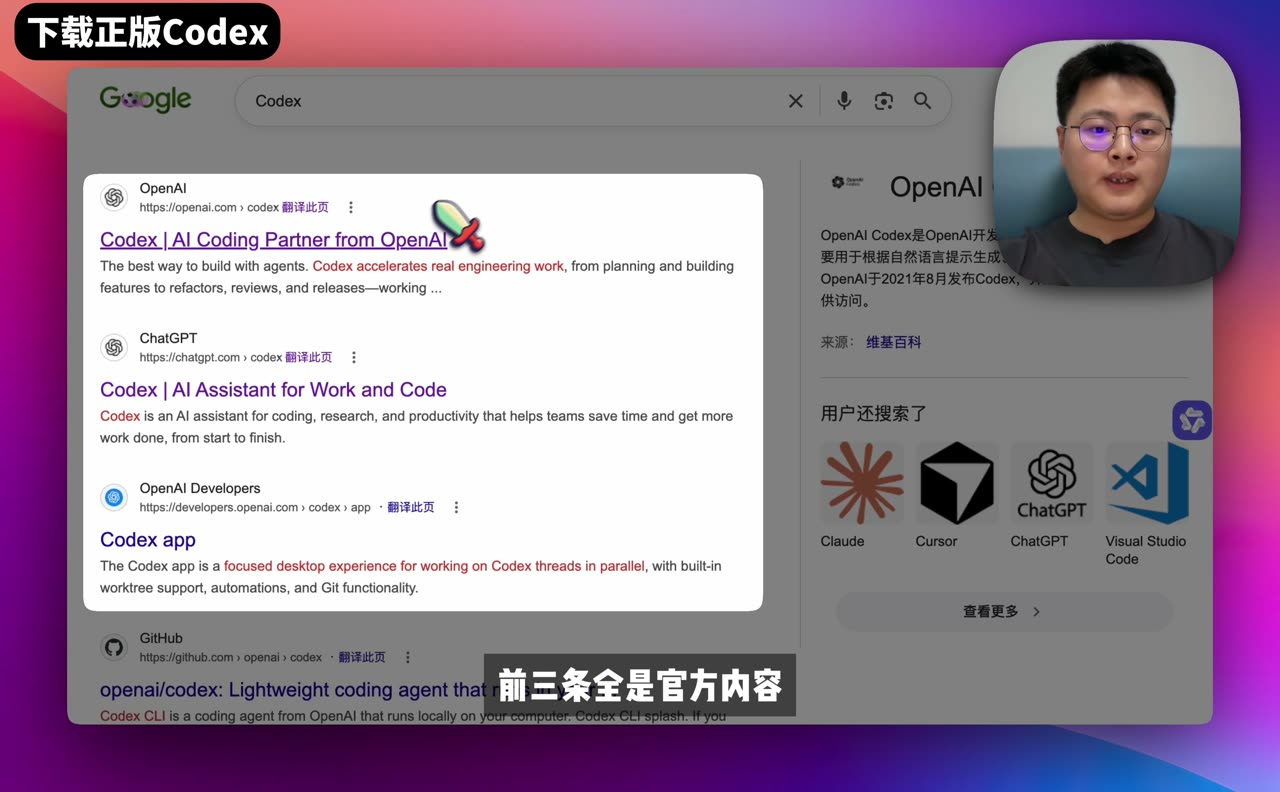Open Codex | AI Coding Partner from OpenAI
The image size is (1280, 792).
(x=273, y=240)
